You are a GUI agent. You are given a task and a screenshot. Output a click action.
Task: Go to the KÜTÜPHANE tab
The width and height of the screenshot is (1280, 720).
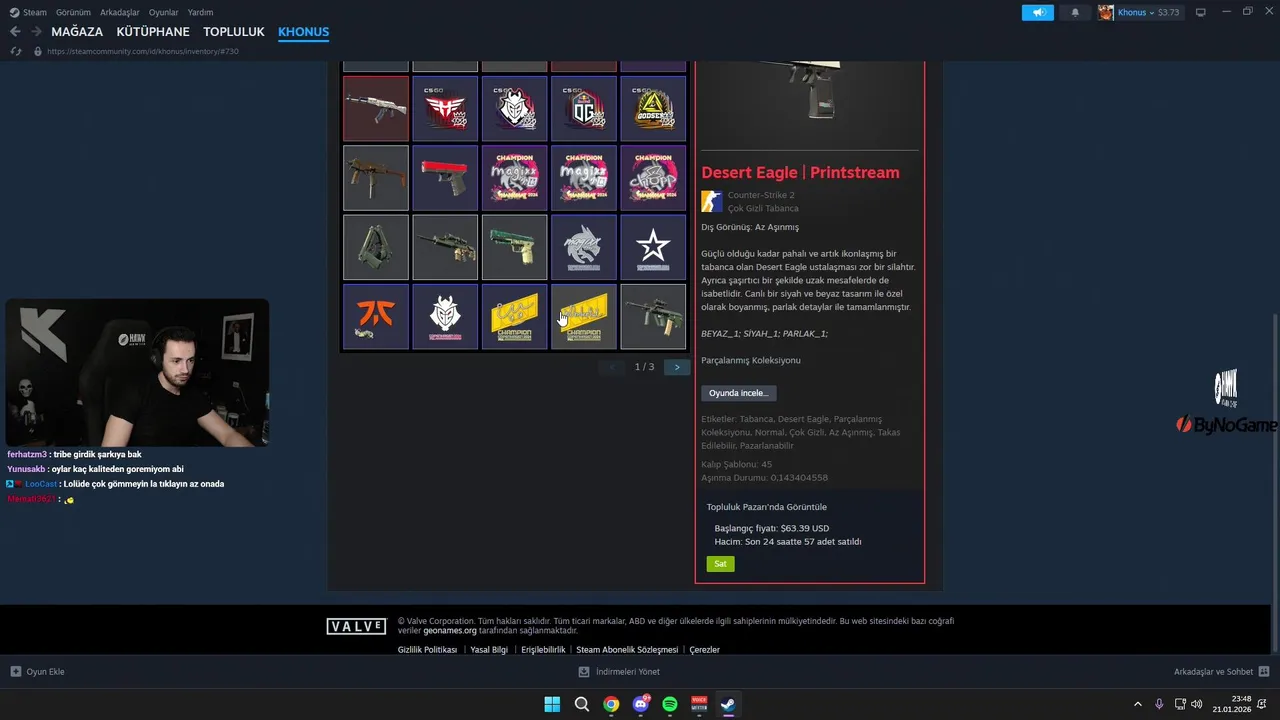(153, 32)
